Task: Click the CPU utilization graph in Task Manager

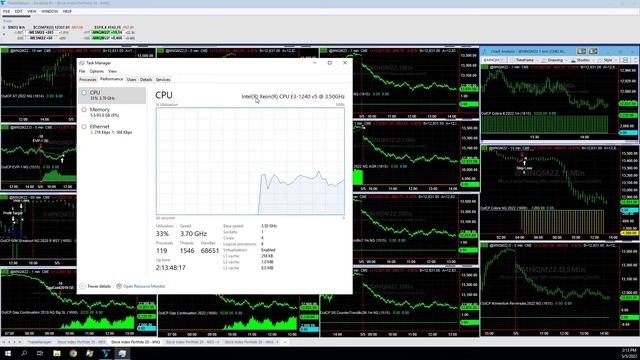Action: pyautogui.click(x=250, y=161)
